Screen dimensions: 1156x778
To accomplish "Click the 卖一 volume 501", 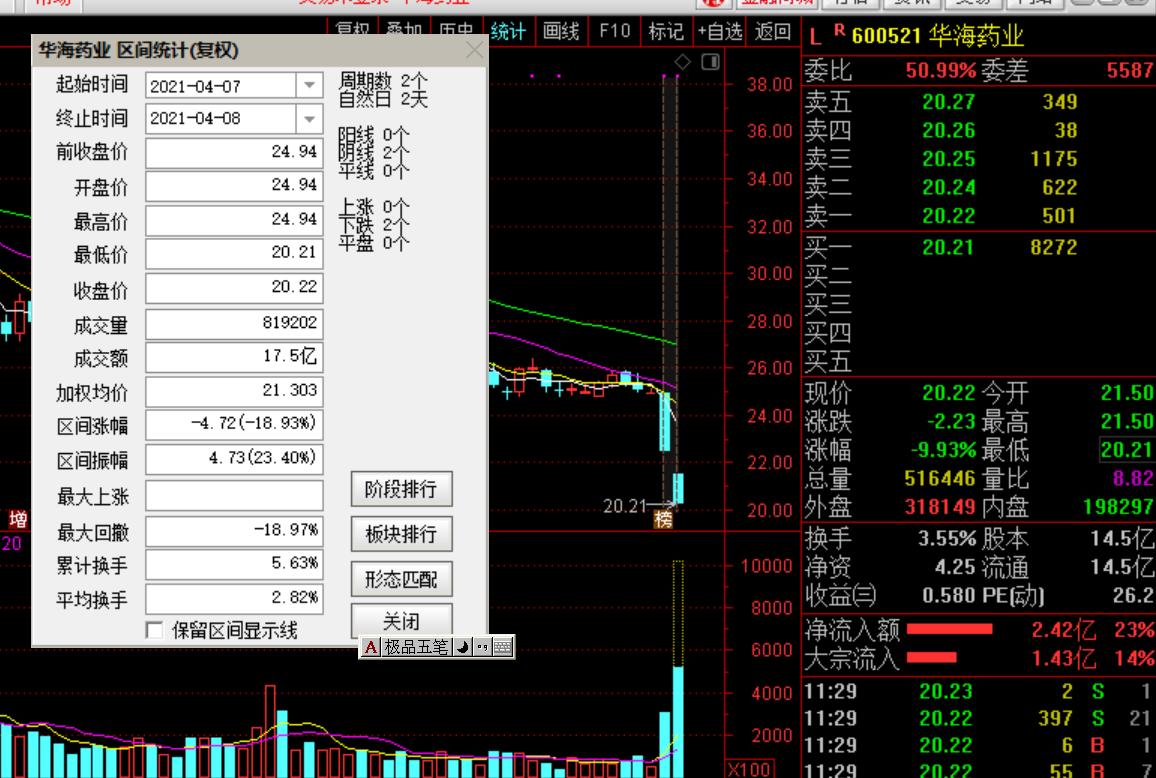I will click(x=1059, y=216).
